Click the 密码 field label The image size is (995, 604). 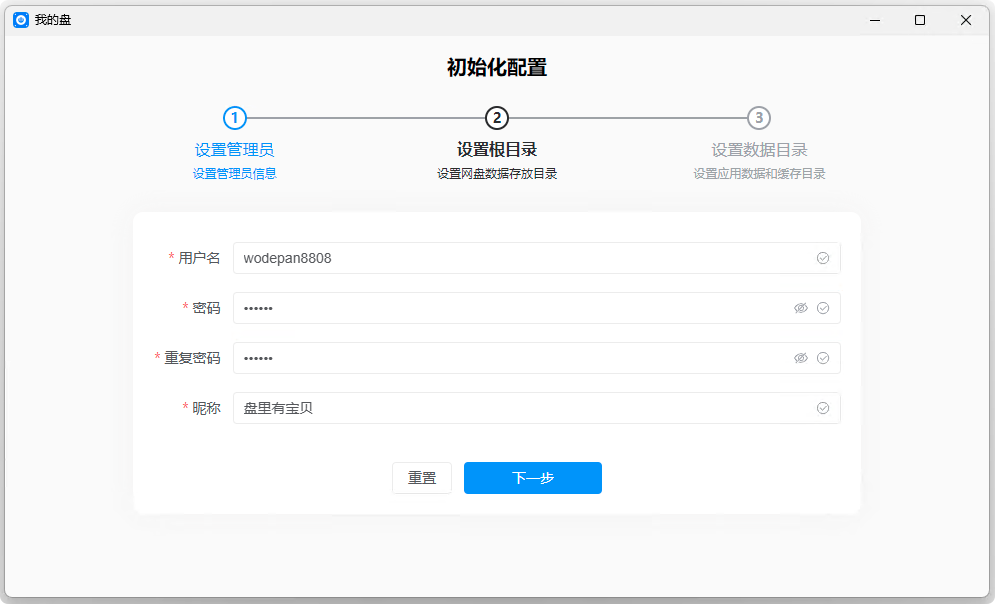click(x=206, y=308)
